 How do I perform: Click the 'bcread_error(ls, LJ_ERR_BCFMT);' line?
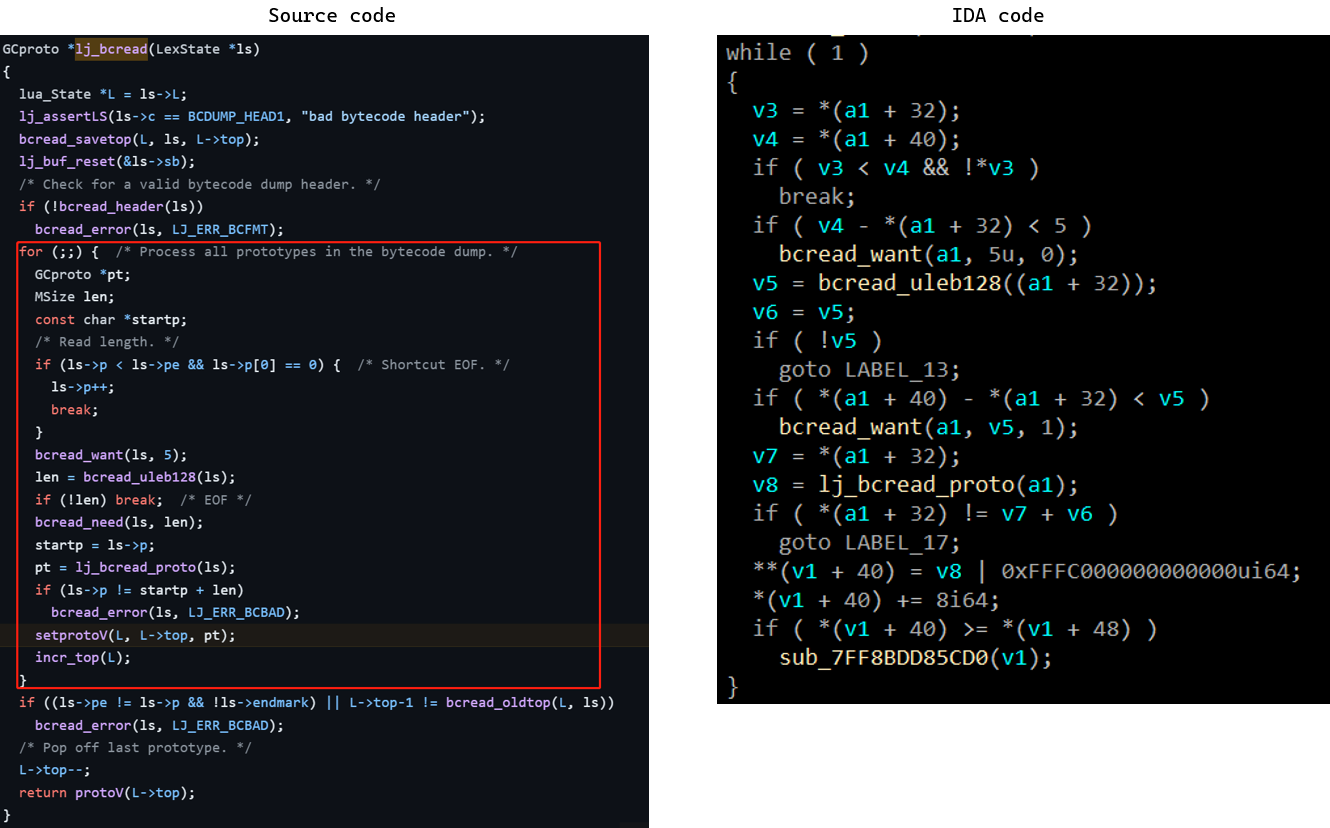pos(159,229)
